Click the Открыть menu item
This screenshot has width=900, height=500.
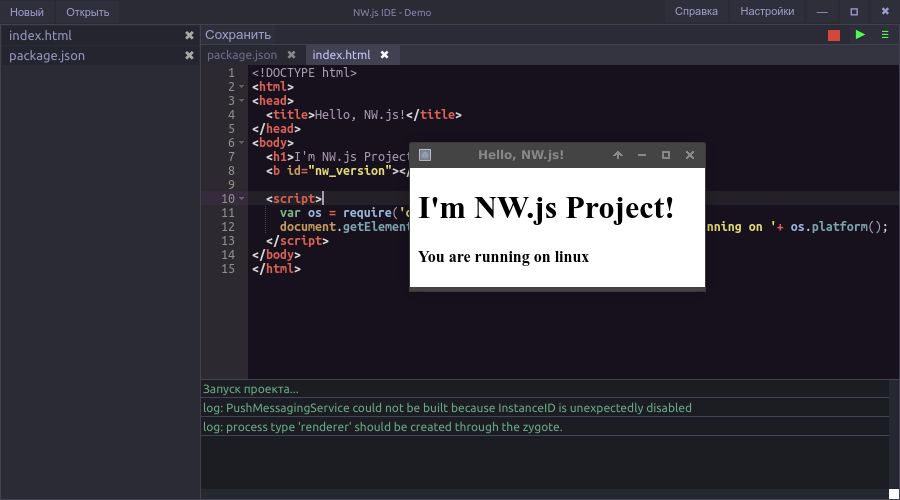click(x=87, y=12)
